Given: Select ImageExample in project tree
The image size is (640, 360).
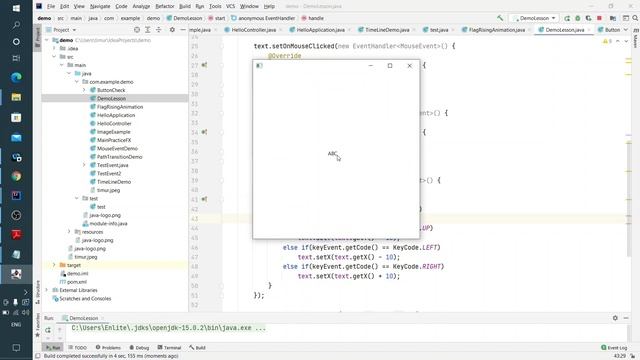Looking at the screenshot, I should 113,132.
